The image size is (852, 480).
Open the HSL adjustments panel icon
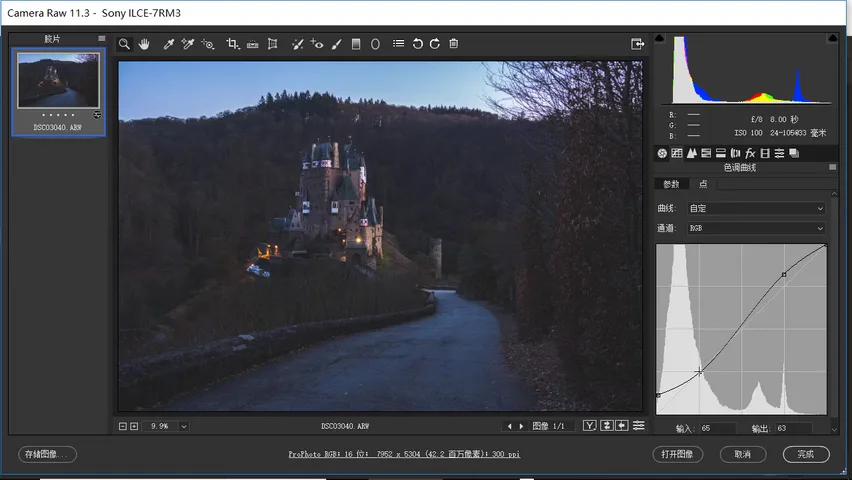click(x=706, y=153)
